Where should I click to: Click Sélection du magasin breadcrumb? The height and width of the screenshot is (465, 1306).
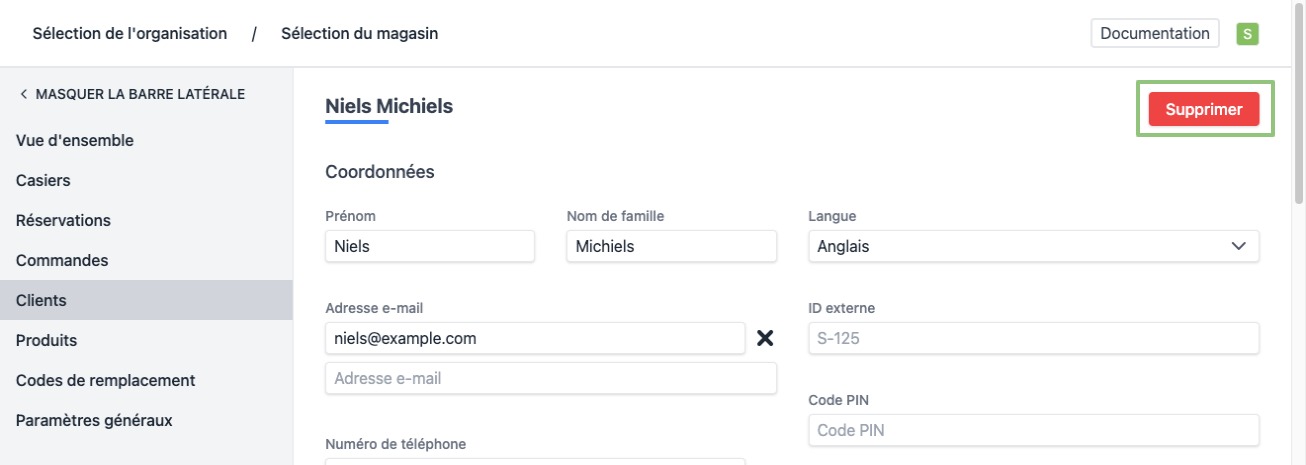359,33
